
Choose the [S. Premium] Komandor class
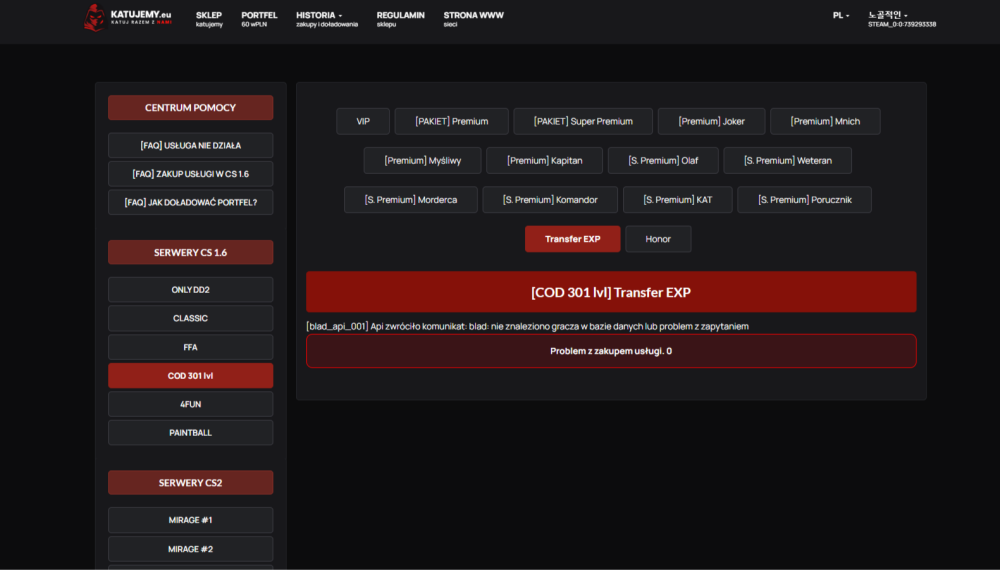tap(550, 200)
